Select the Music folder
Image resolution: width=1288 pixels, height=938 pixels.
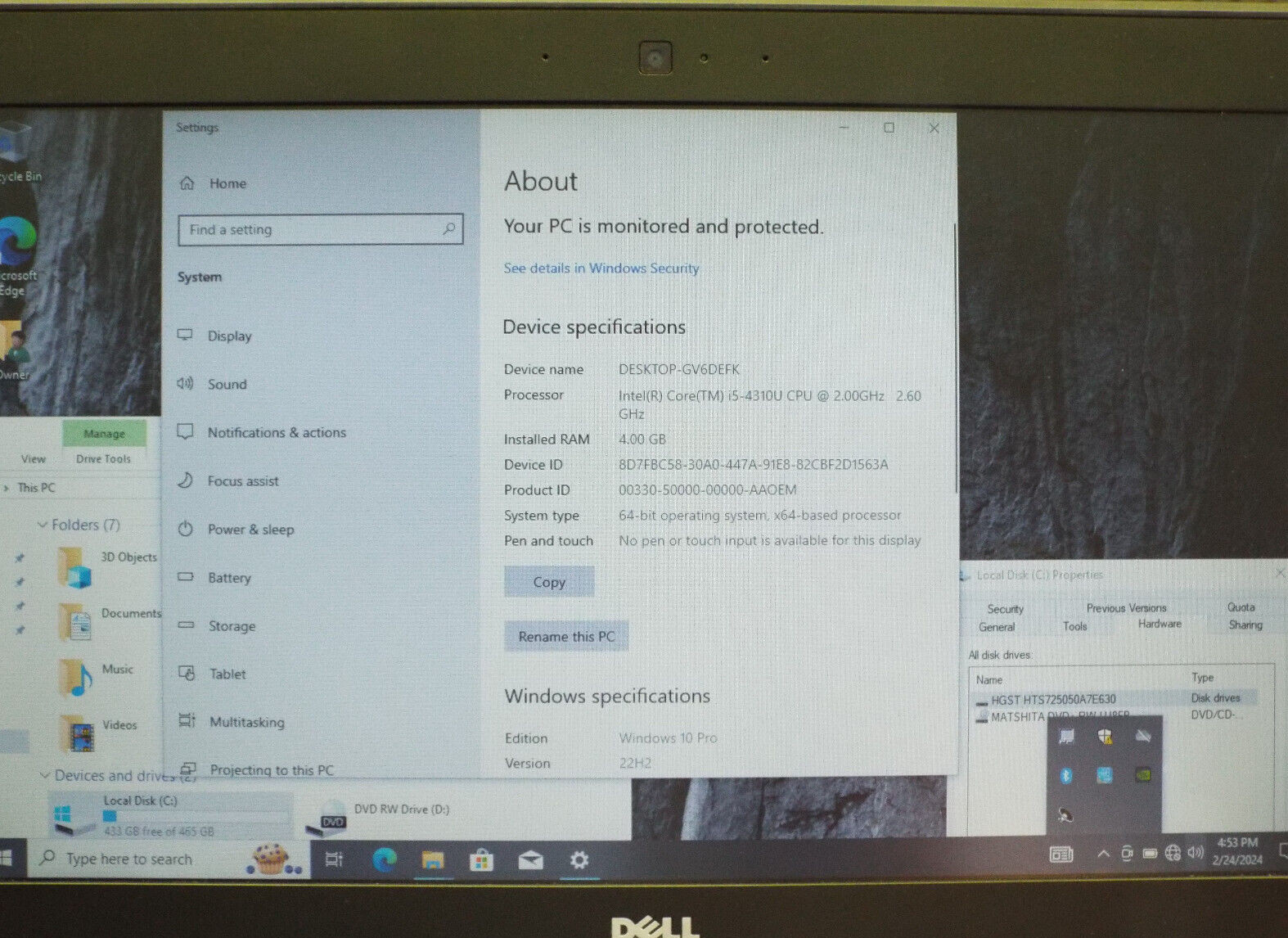coord(96,678)
